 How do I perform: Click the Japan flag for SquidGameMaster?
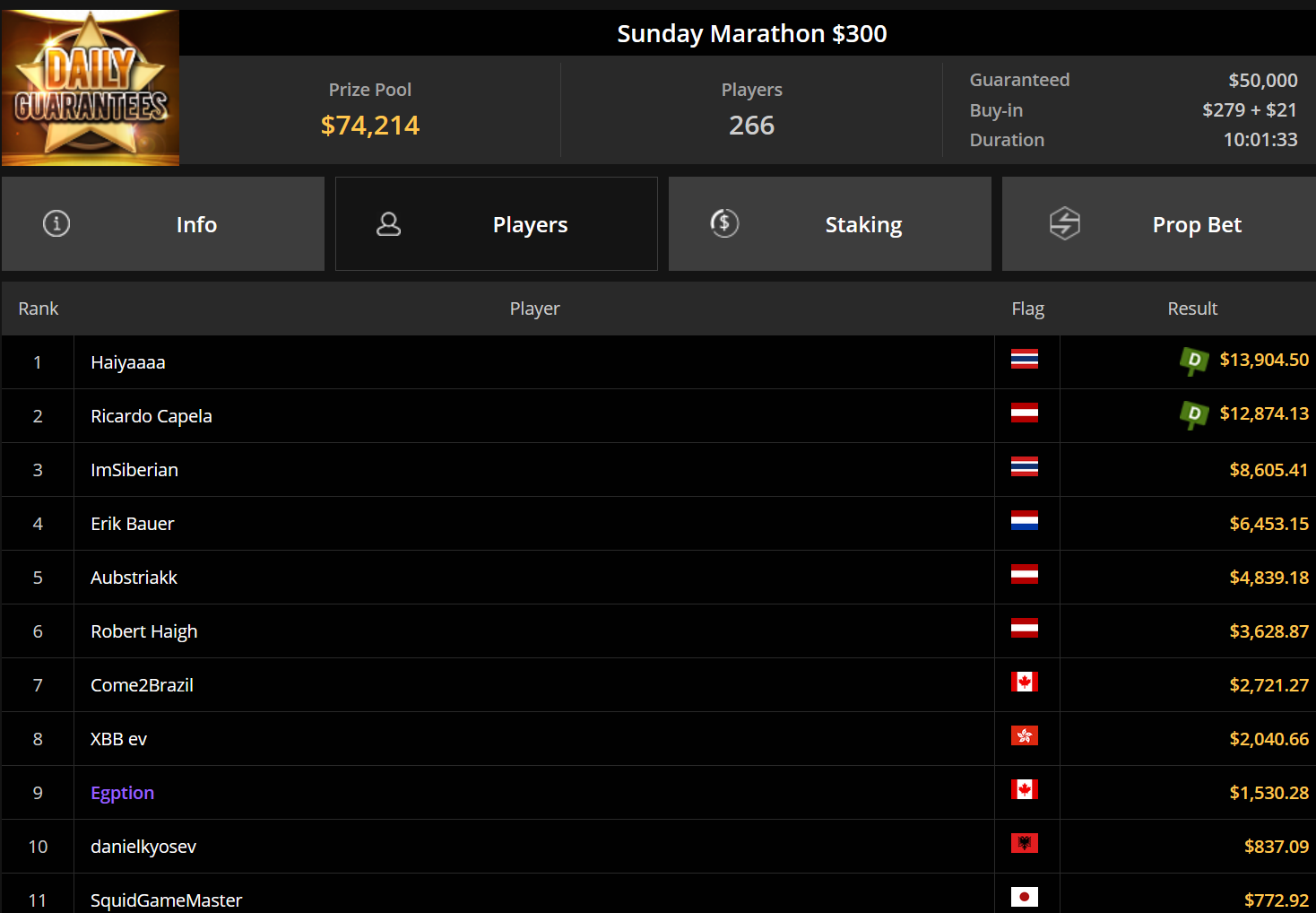pyautogui.click(x=1025, y=897)
